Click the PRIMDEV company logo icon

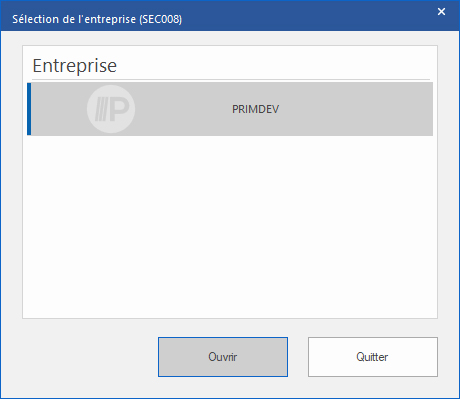(111, 109)
